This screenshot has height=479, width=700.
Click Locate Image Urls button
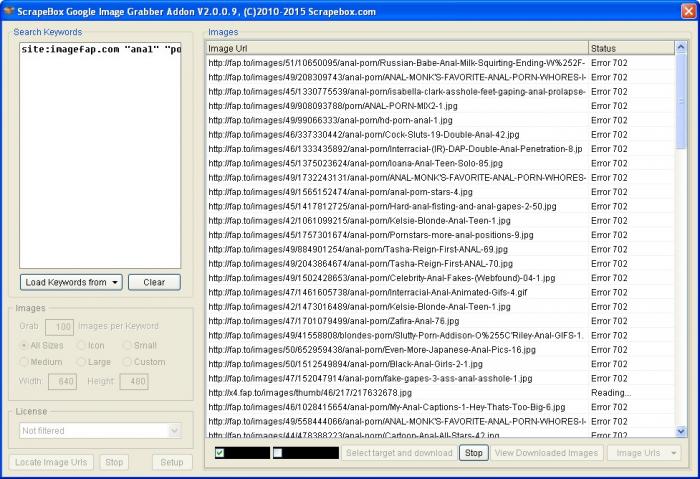pos(51,462)
